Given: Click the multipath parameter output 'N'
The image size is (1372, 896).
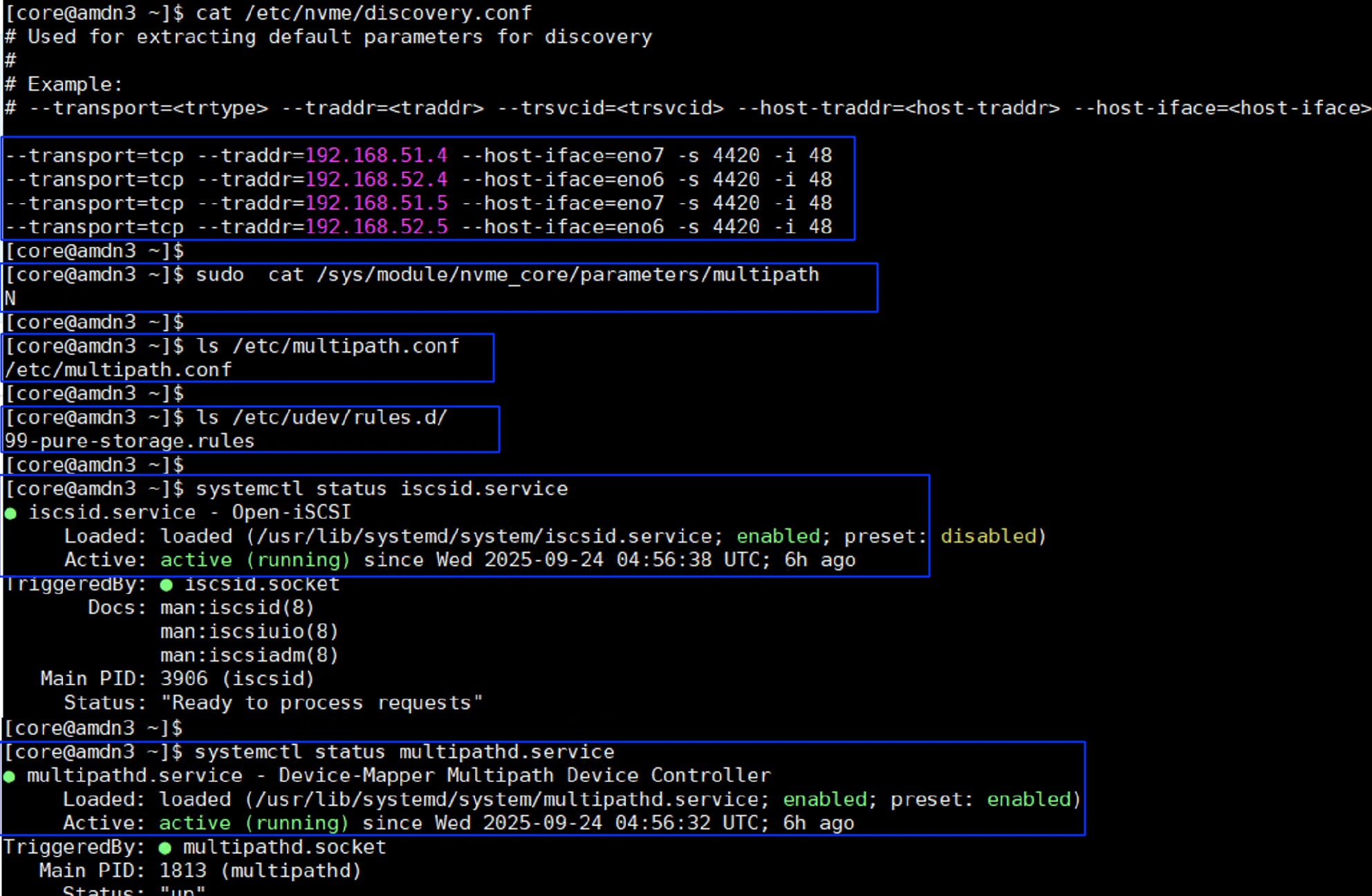Looking at the screenshot, I should pyautogui.click(x=10, y=299).
